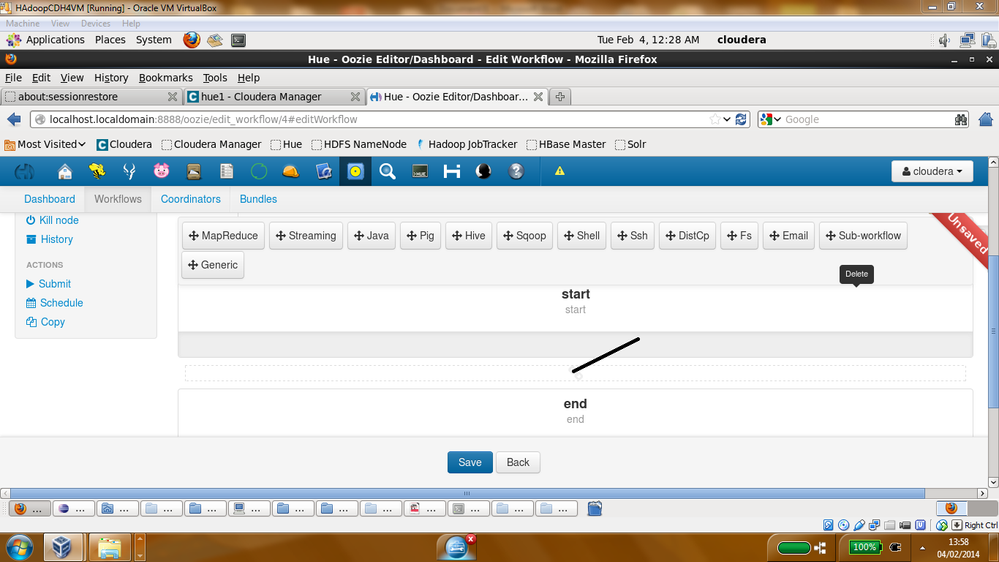999x562 pixels.
Task: Open the File Browser icon
Action: (194, 171)
